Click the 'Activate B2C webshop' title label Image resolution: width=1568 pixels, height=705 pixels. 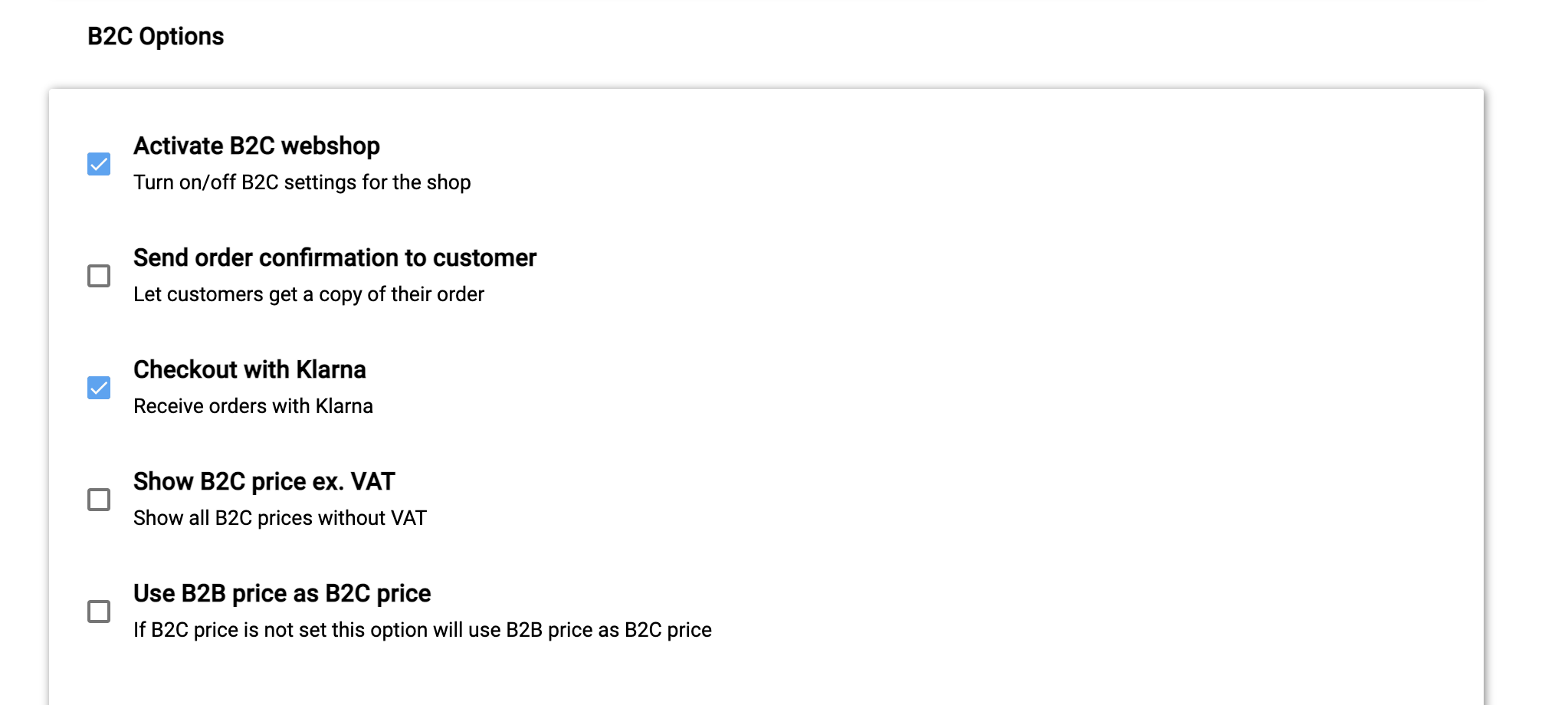[x=256, y=146]
